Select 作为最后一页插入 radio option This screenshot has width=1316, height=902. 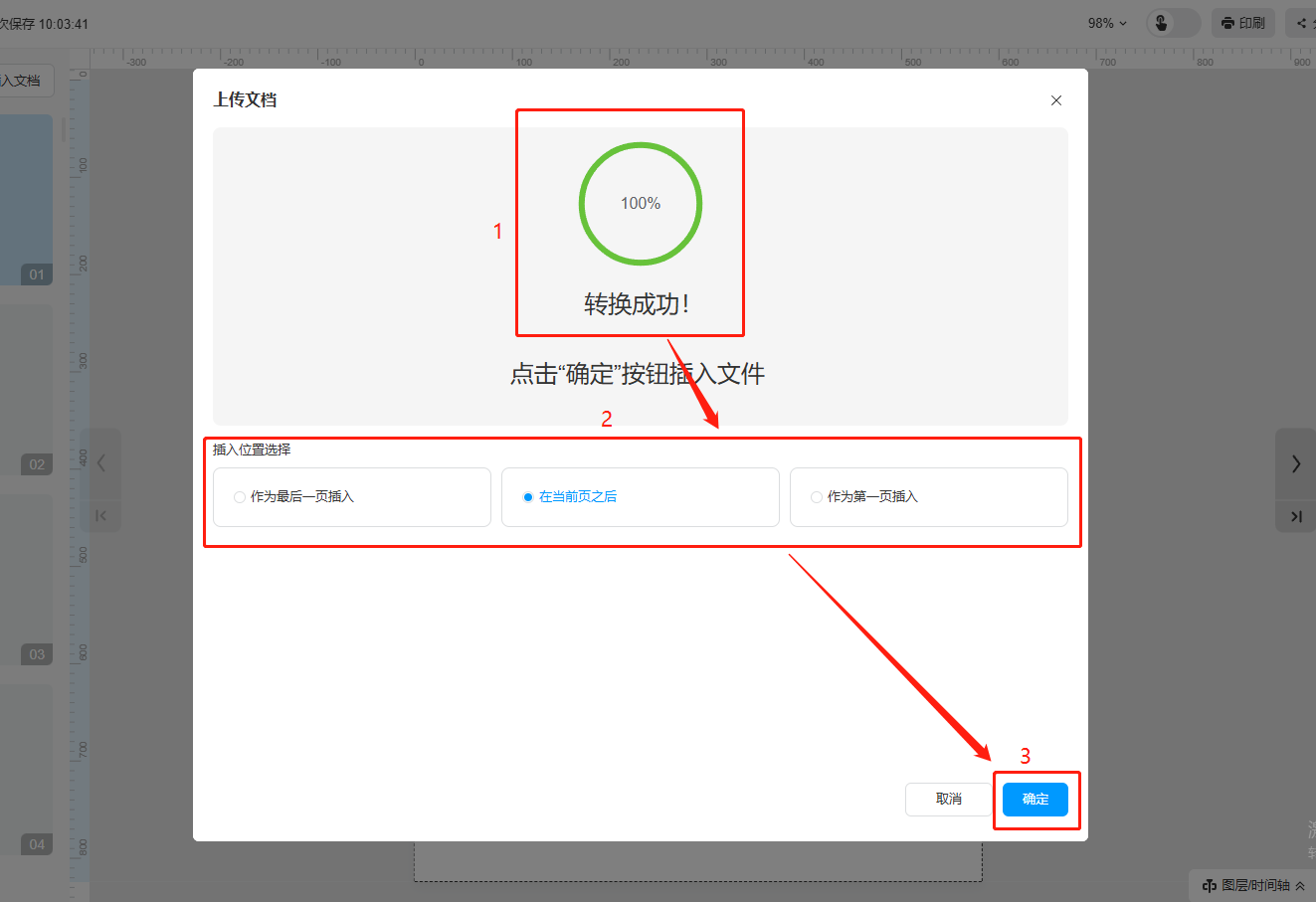[x=240, y=497]
